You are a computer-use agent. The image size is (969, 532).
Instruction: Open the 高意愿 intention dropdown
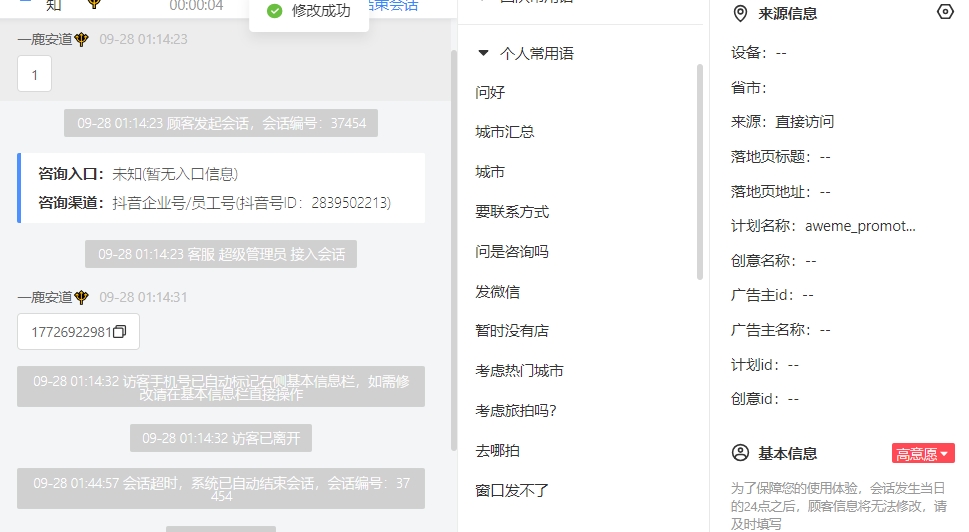(923, 454)
